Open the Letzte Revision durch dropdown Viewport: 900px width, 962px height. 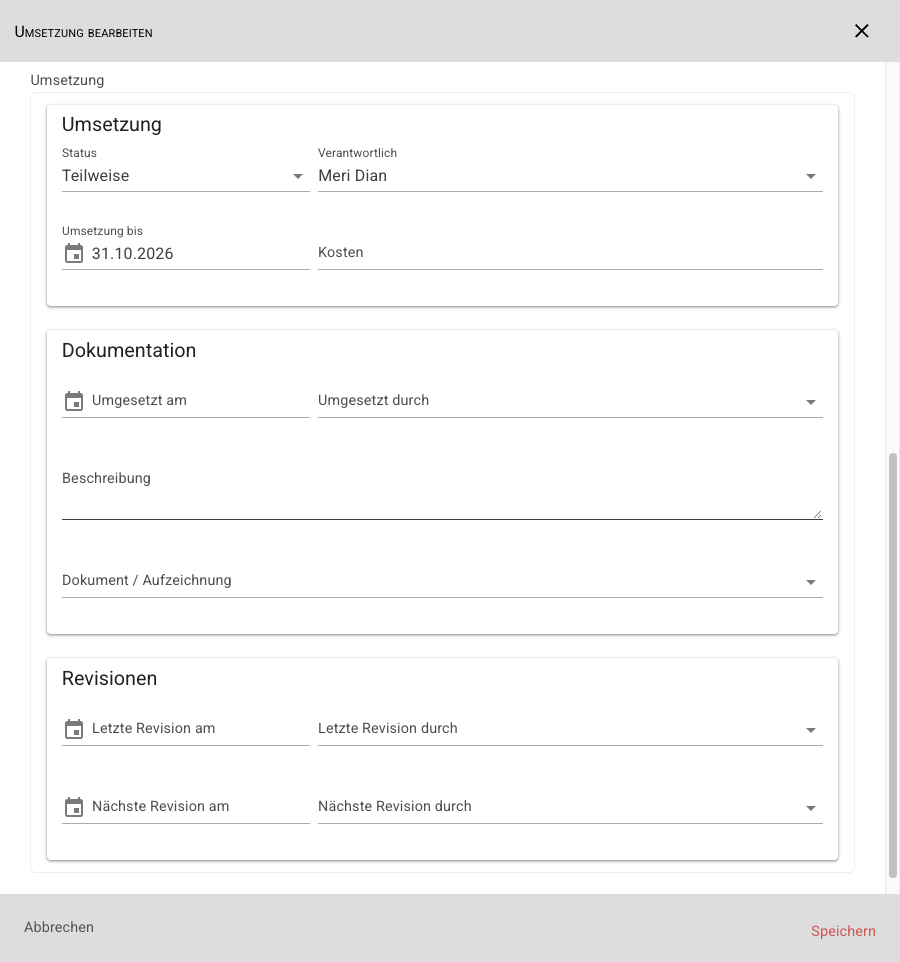tap(570, 729)
